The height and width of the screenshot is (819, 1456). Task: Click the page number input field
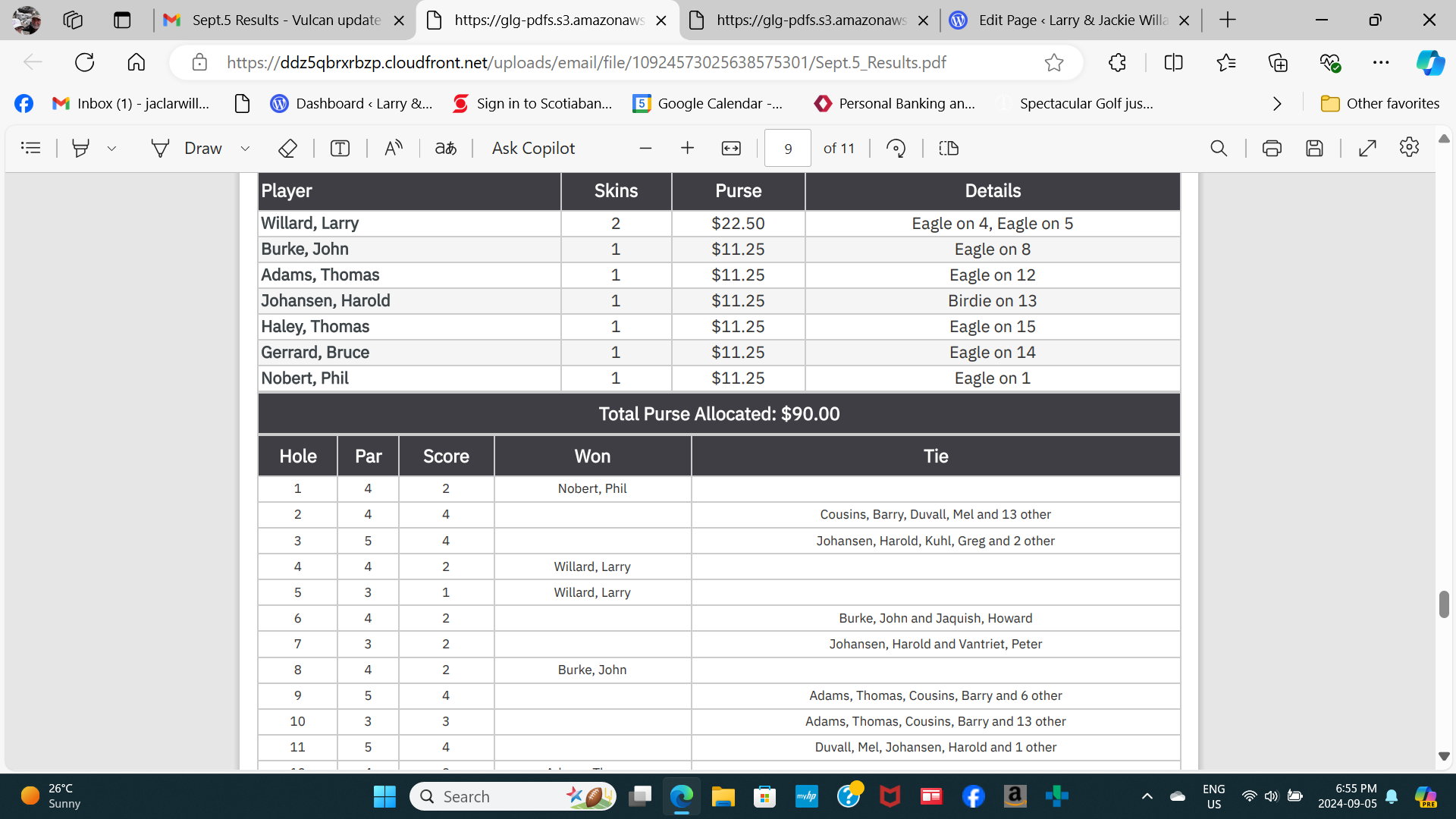787,148
